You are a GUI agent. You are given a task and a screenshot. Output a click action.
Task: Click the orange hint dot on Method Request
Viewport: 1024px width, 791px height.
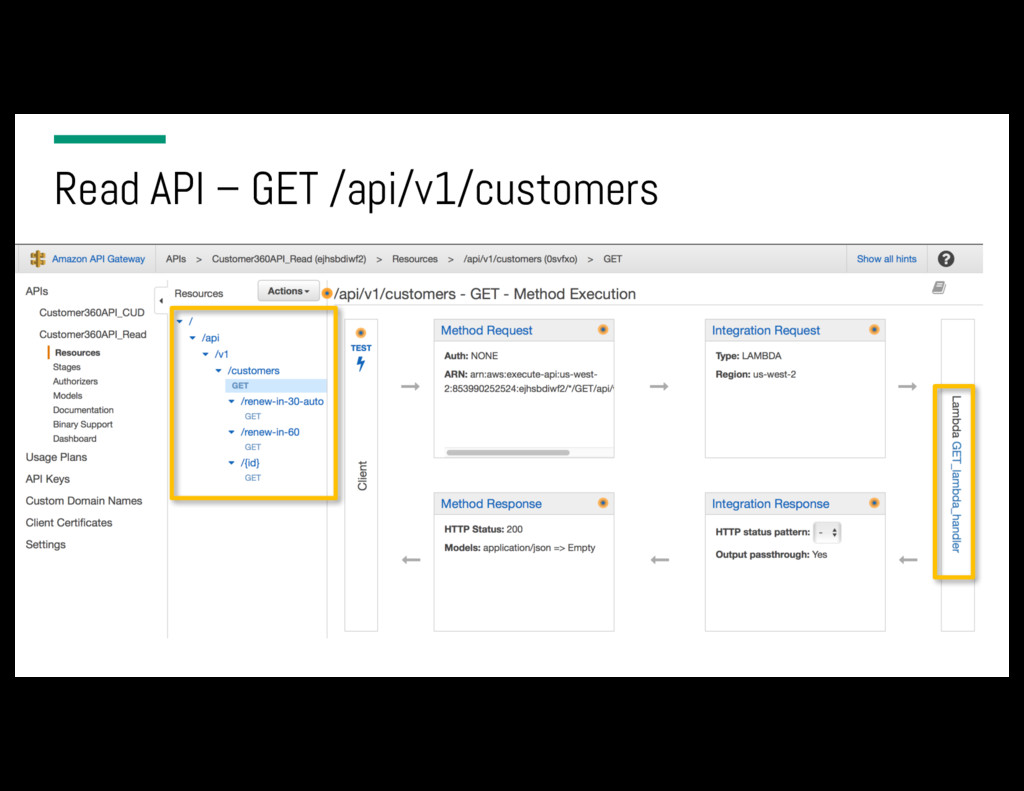[x=603, y=330]
